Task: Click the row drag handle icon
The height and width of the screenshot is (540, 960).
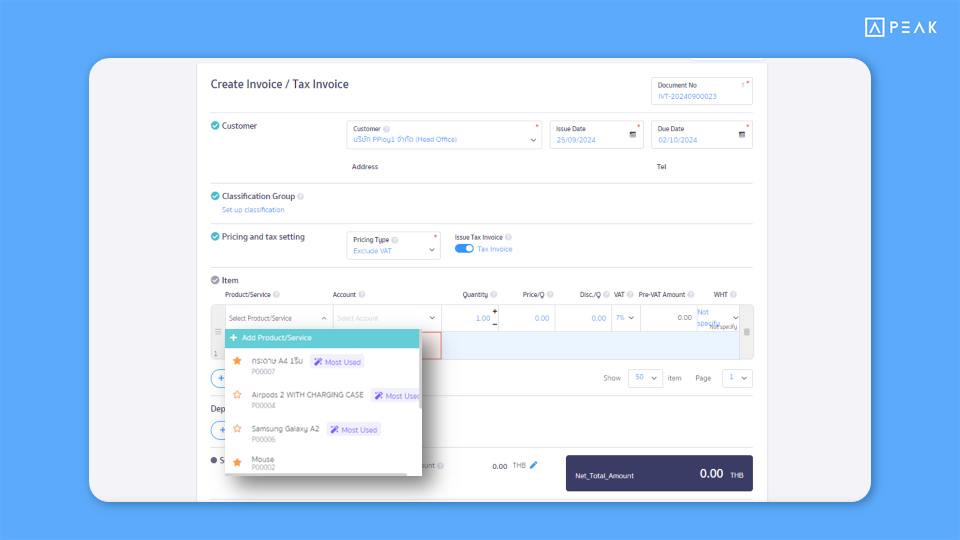Action: (x=218, y=332)
